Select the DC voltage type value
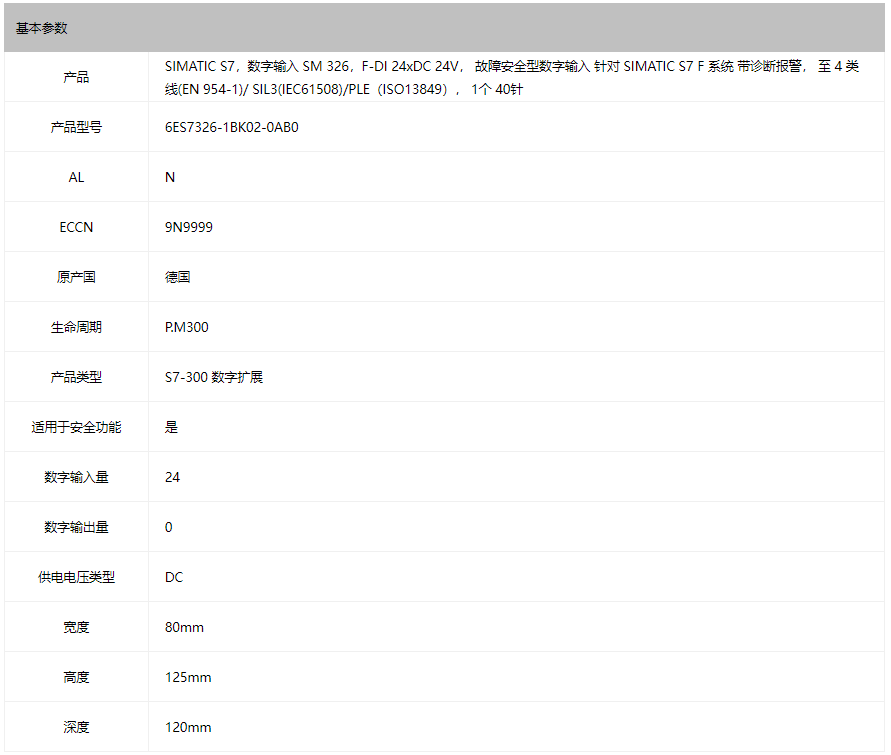The image size is (891, 755). [174, 577]
